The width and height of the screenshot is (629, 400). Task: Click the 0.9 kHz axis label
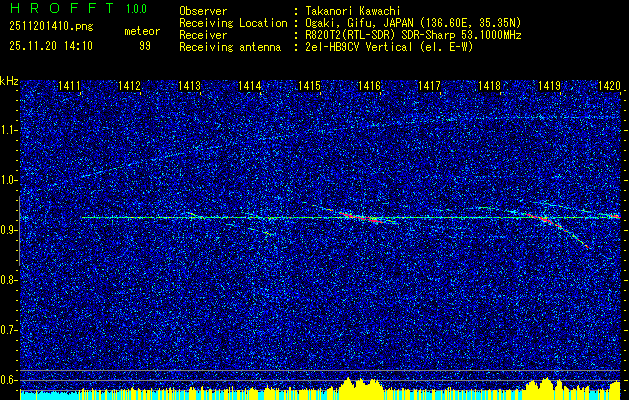tap(8, 230)
